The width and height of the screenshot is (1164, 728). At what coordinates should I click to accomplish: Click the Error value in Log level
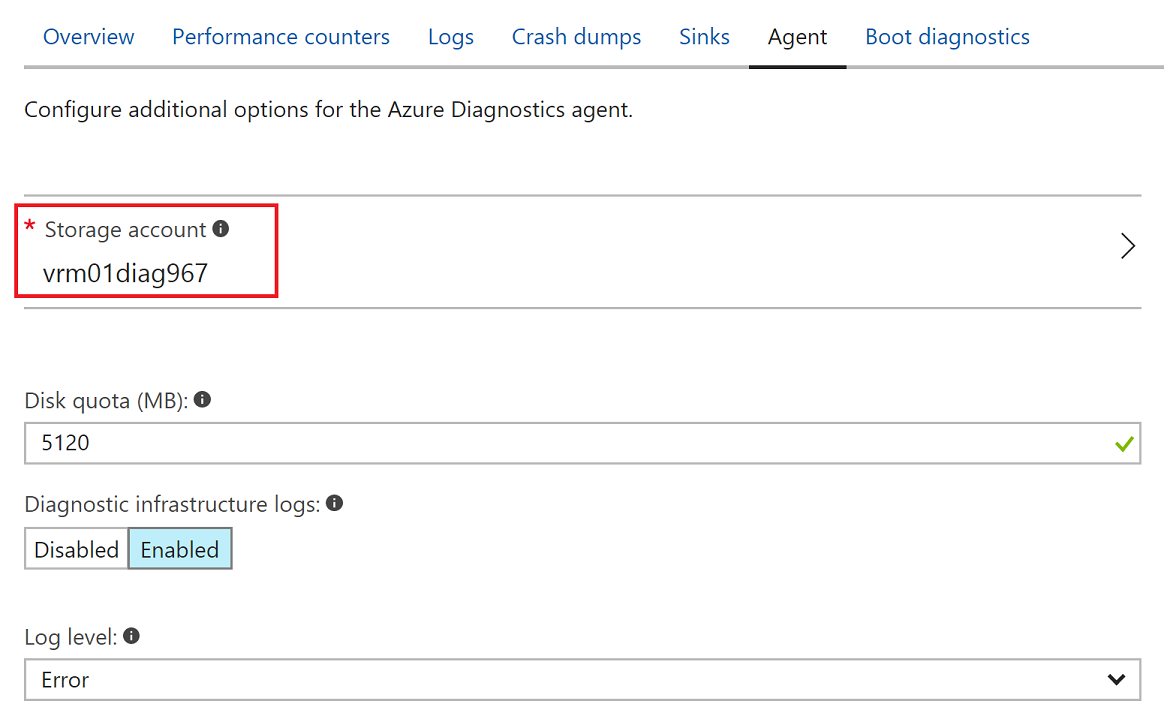pos(65,679)
